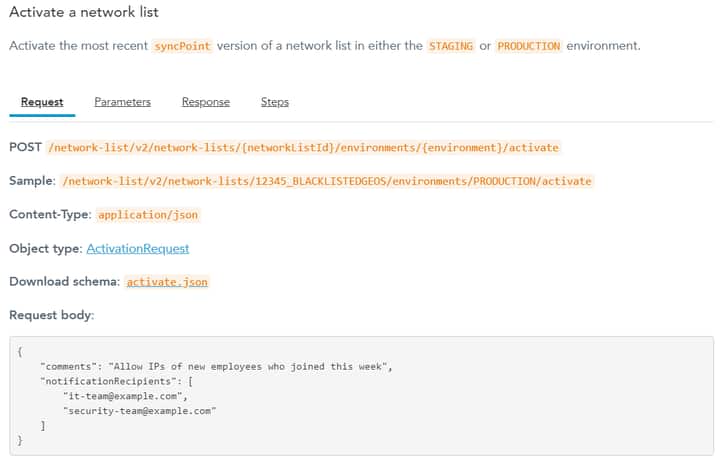The image size is (720, 463).
Task: Click the syncPoint code term
Action: point(181,46)
